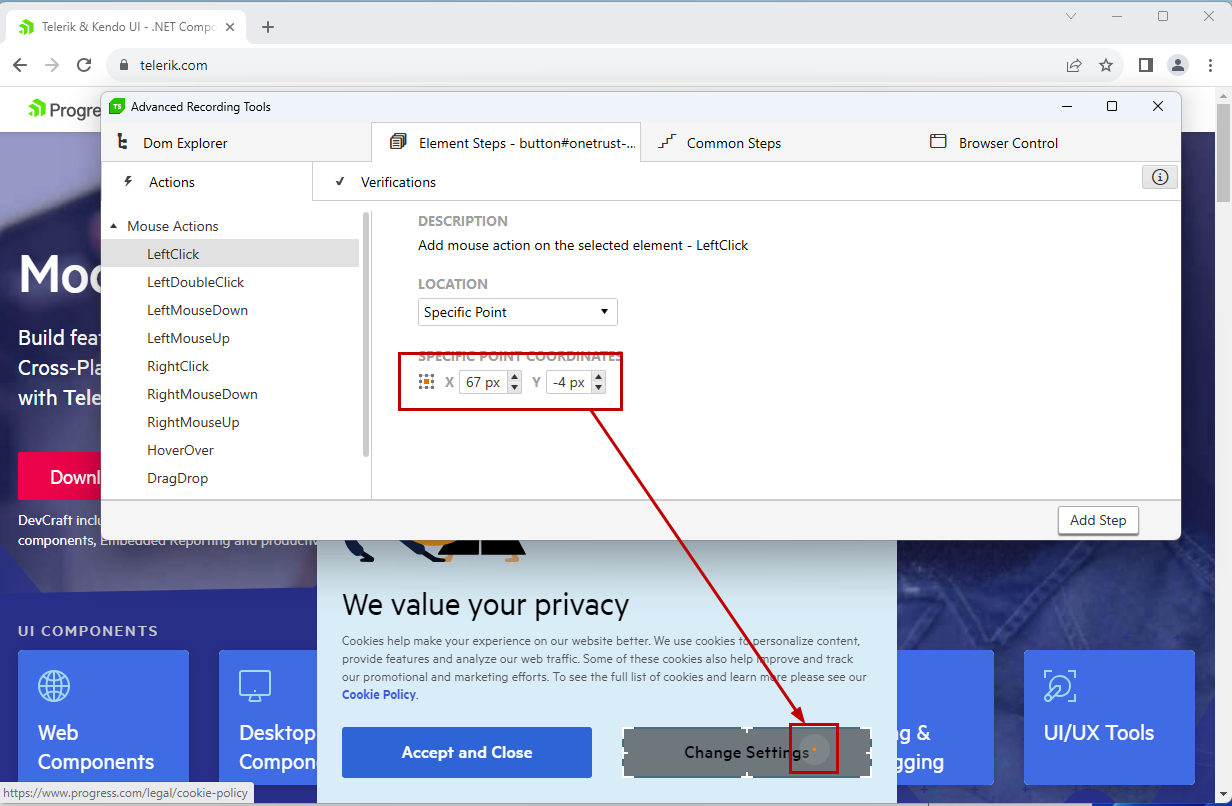Bookmark this page with star icon
Screen dimensions: 1232x806
(1106, 65)
